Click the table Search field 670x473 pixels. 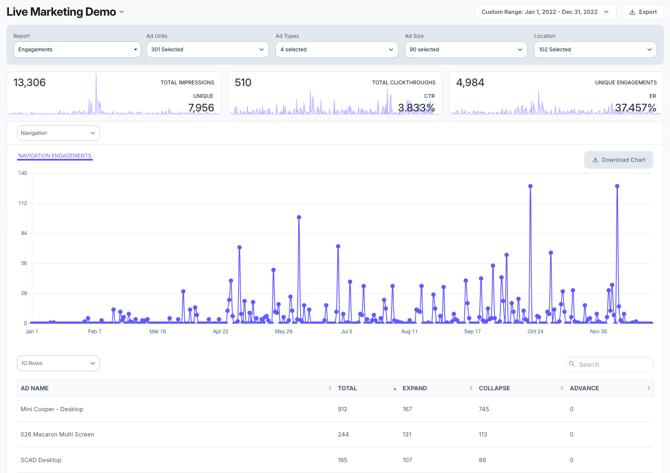[610, 364]
